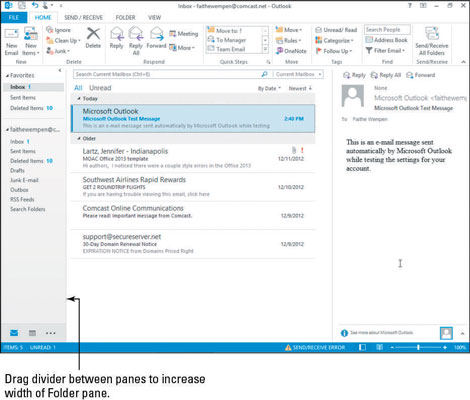This screenshot has height=400, width=470.
Task: Open the RSS Feeds folder
Action: (22, 199)
